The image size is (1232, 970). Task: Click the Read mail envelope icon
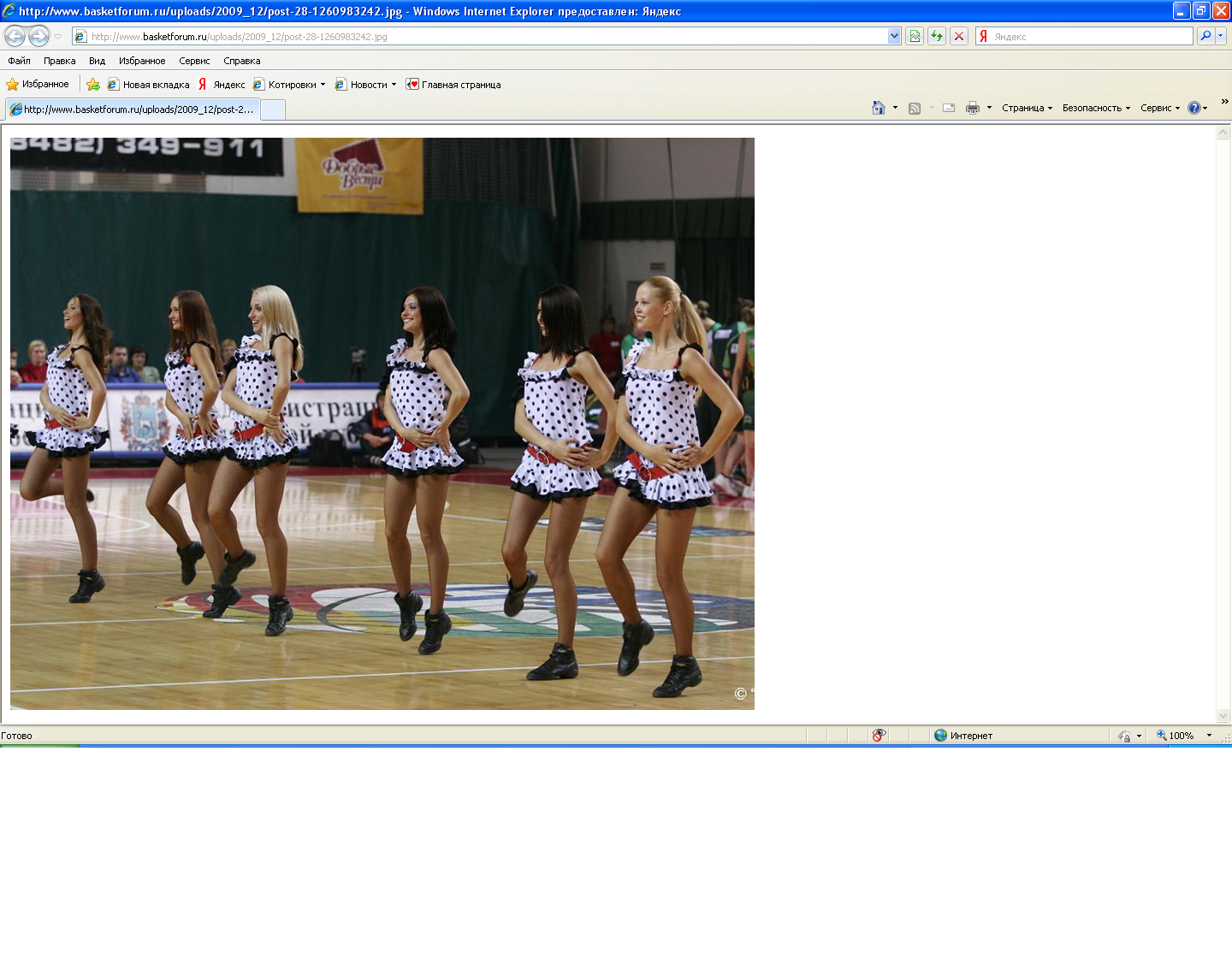[949, 108]
